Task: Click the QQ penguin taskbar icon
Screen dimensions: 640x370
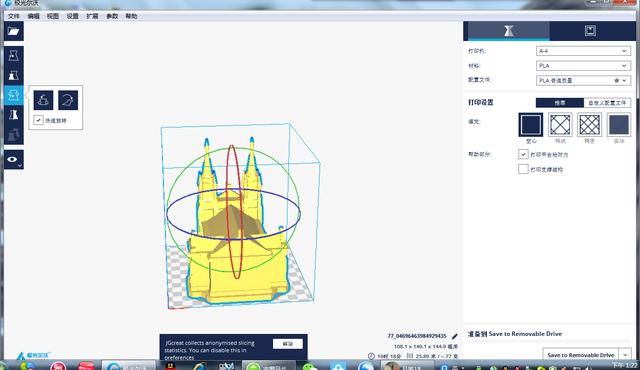Action: pos(171,366)
